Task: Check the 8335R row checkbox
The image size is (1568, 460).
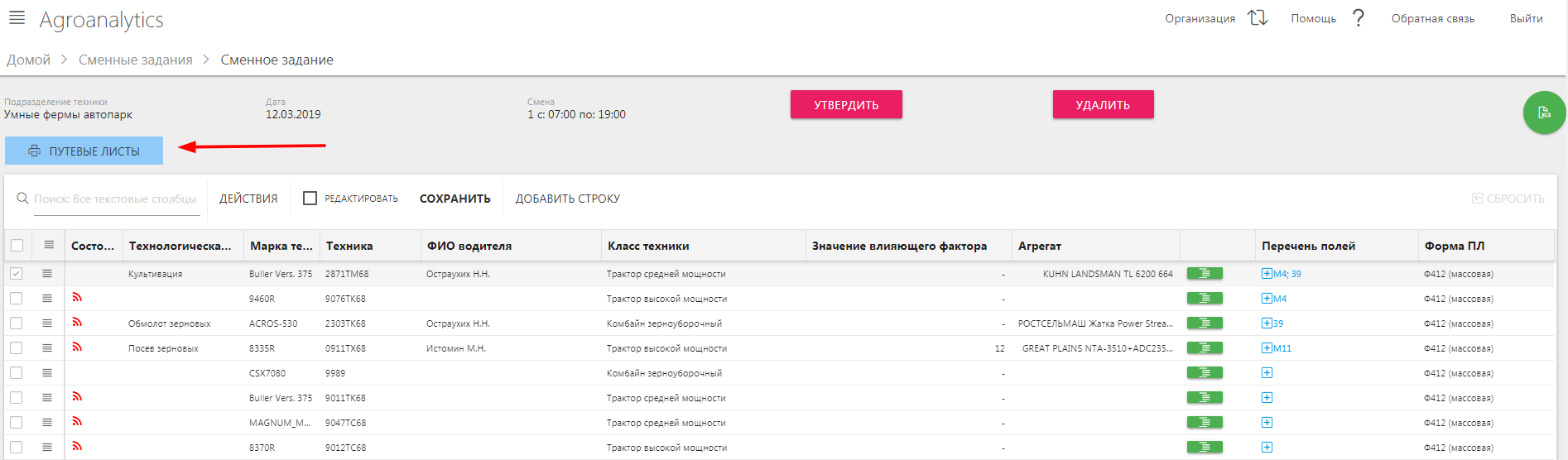Action: click(x=17, y=348)
